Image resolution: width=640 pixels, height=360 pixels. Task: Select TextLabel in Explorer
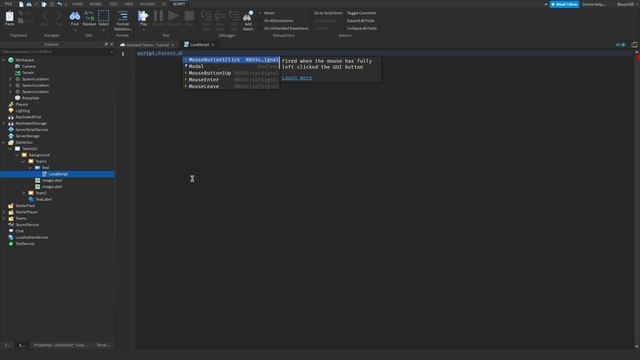[x=43, y=199]
